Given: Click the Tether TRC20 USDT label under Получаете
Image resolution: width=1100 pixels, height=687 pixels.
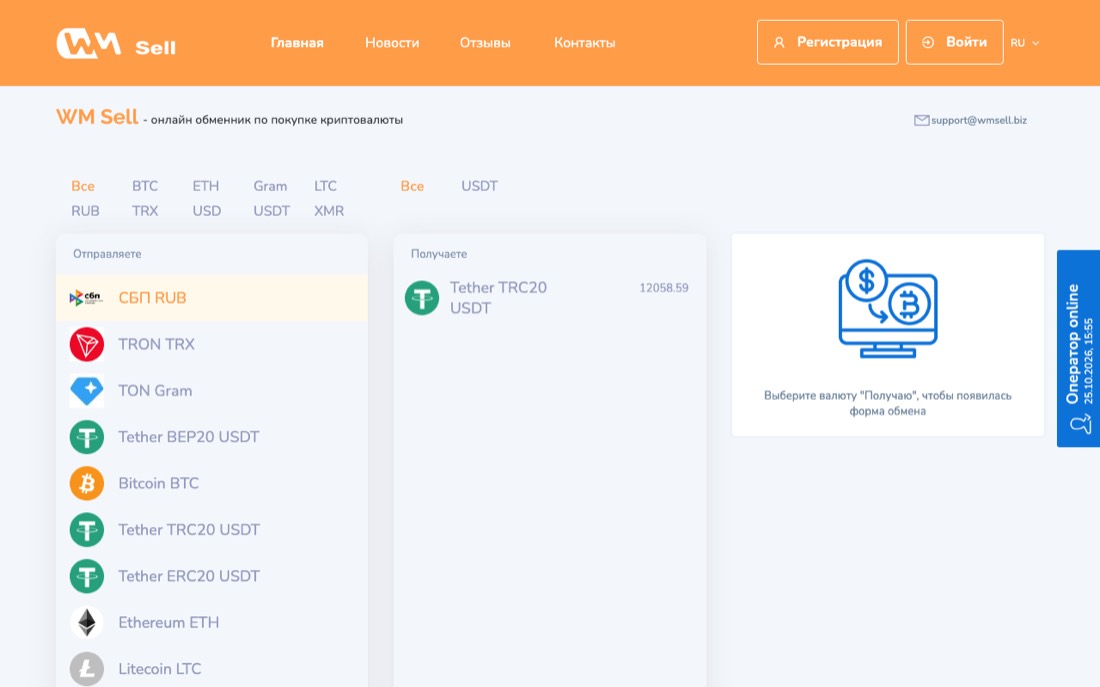Looking at the screenshot, I should pyautogui.click(x=498, y=298).
